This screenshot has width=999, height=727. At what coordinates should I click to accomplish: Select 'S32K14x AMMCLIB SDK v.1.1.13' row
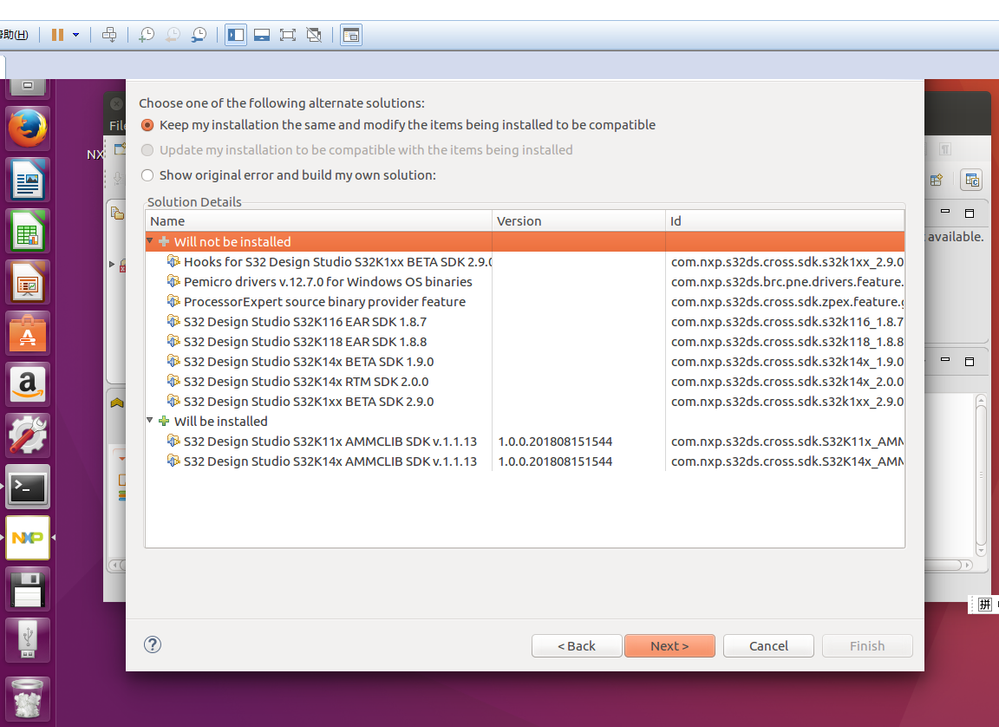(525, 461)
